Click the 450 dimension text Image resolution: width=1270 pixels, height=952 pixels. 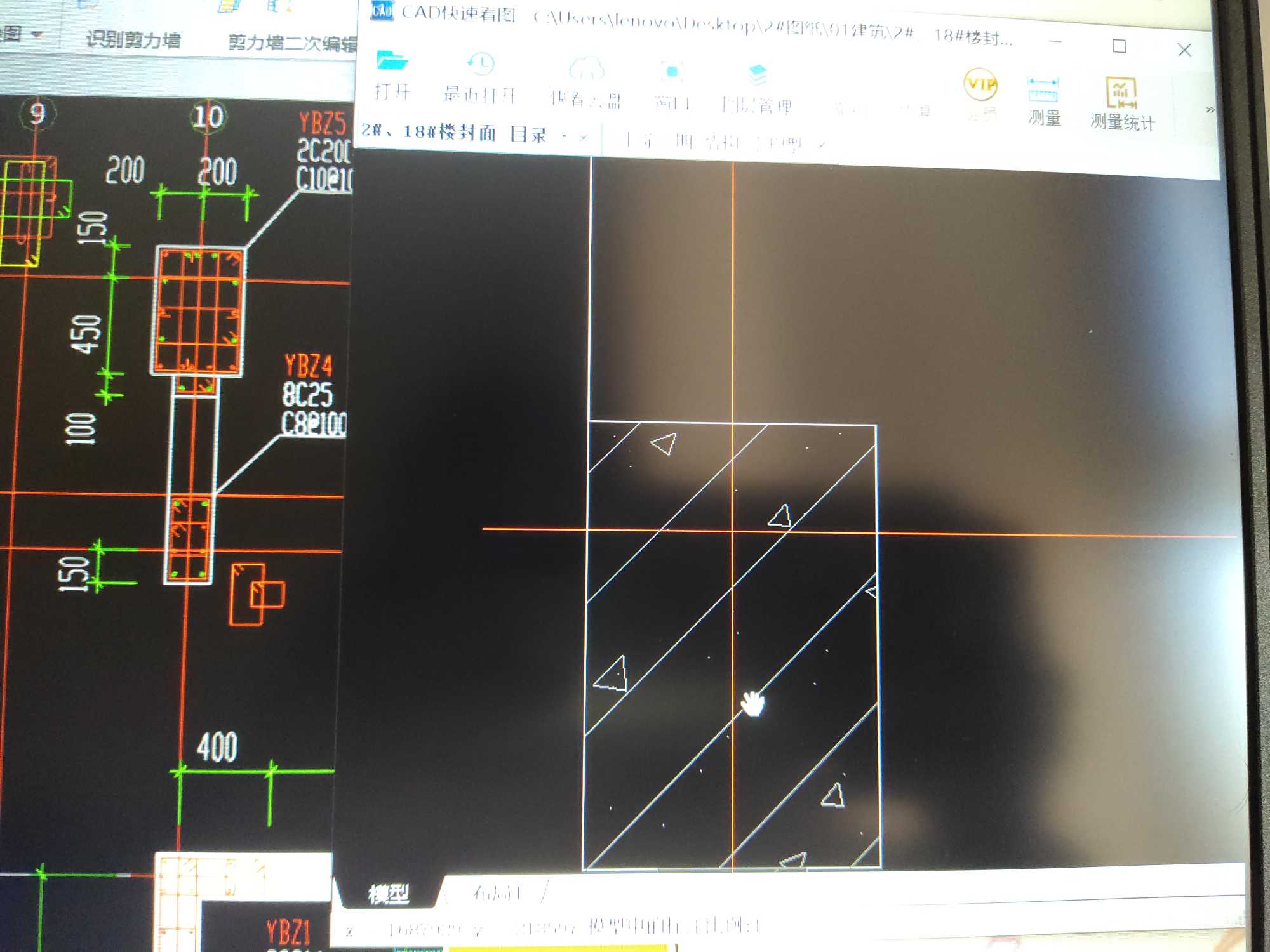[86, 334]
